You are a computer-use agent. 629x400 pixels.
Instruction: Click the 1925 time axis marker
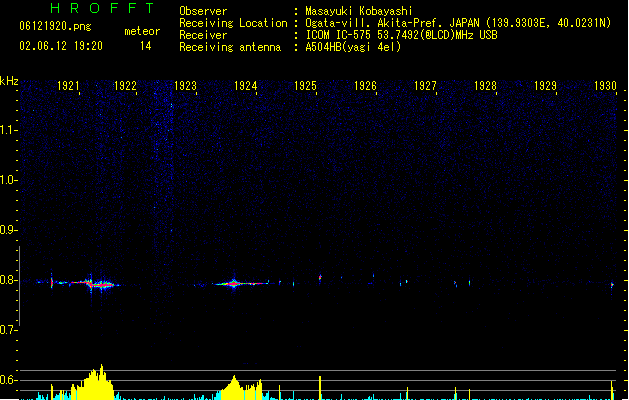(x=305, y=86)
